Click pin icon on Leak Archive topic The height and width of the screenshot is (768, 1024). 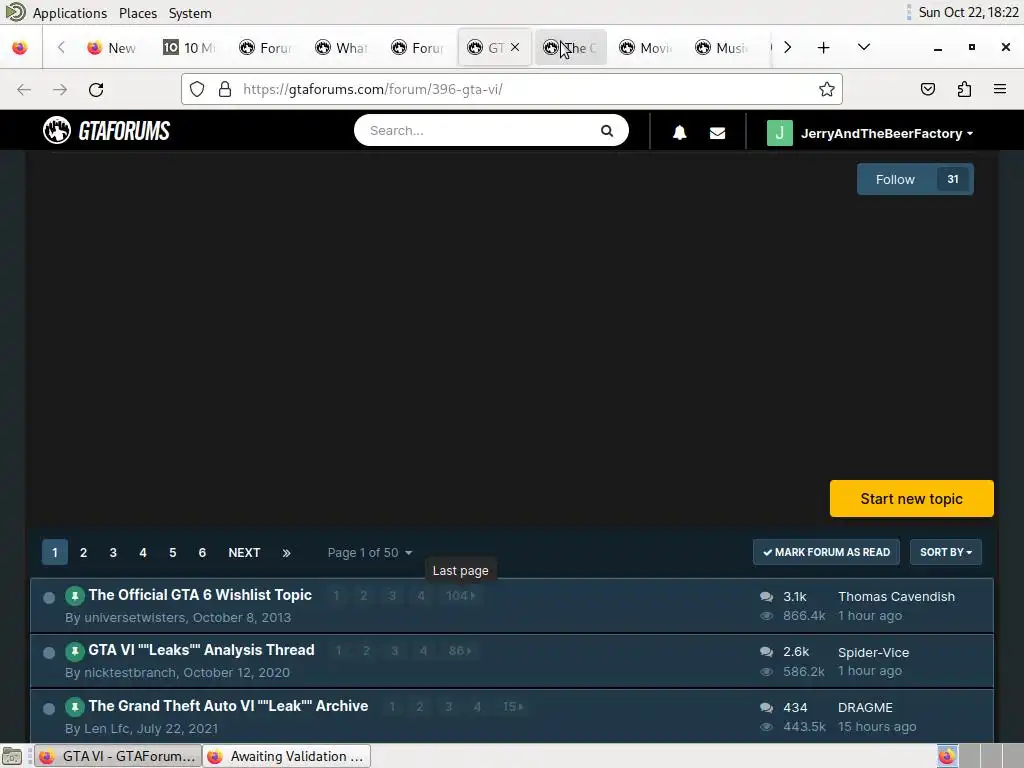click(x=74, y=707)
